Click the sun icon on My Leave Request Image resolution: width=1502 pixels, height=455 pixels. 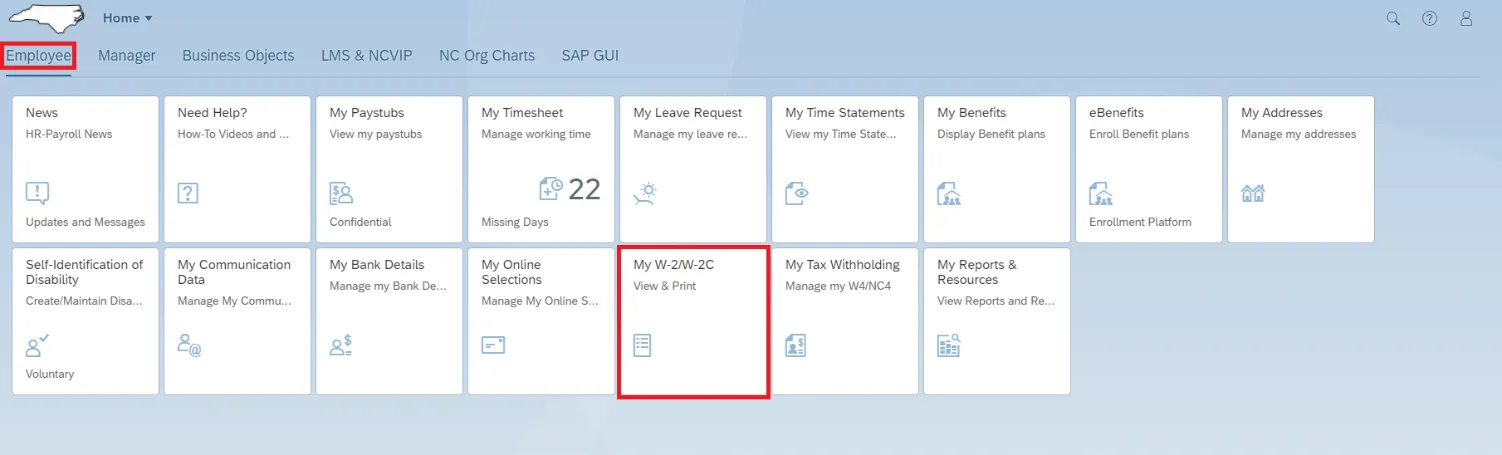[645, 193]
